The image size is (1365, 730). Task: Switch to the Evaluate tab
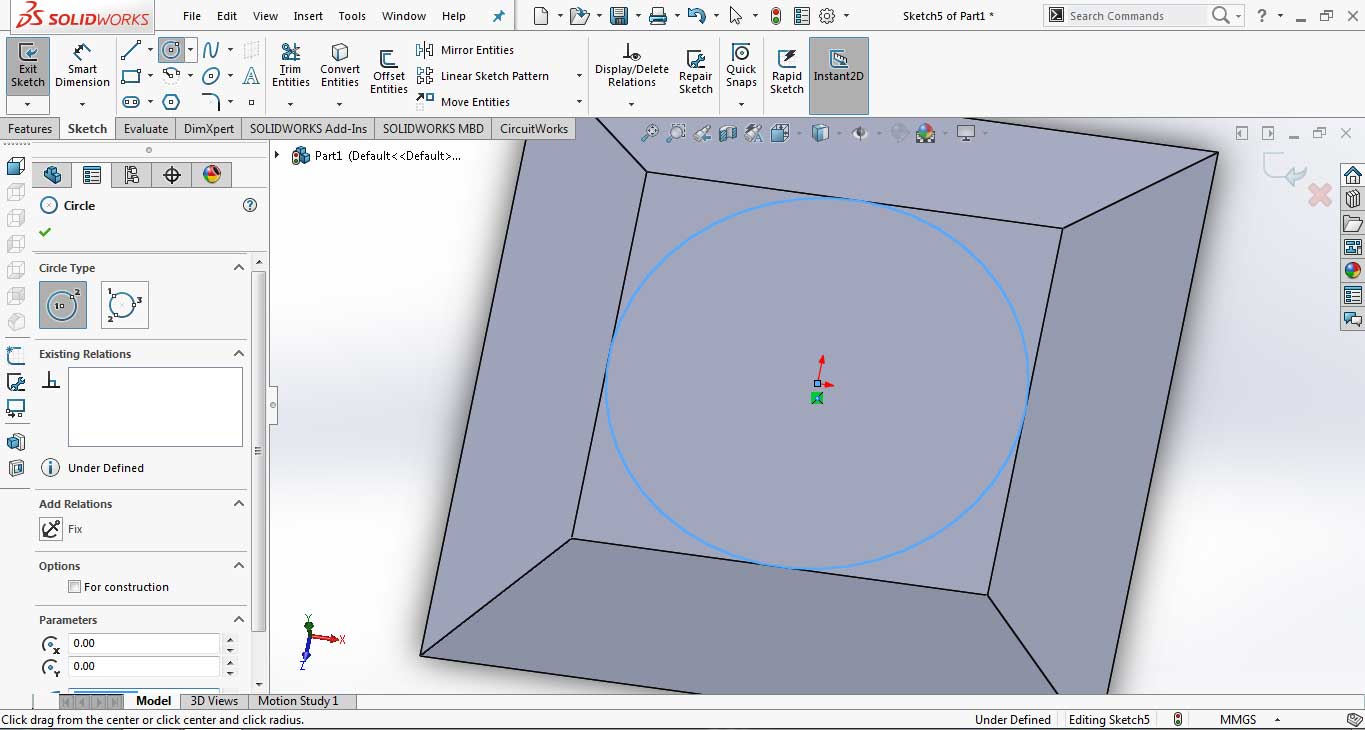point(146,129)
